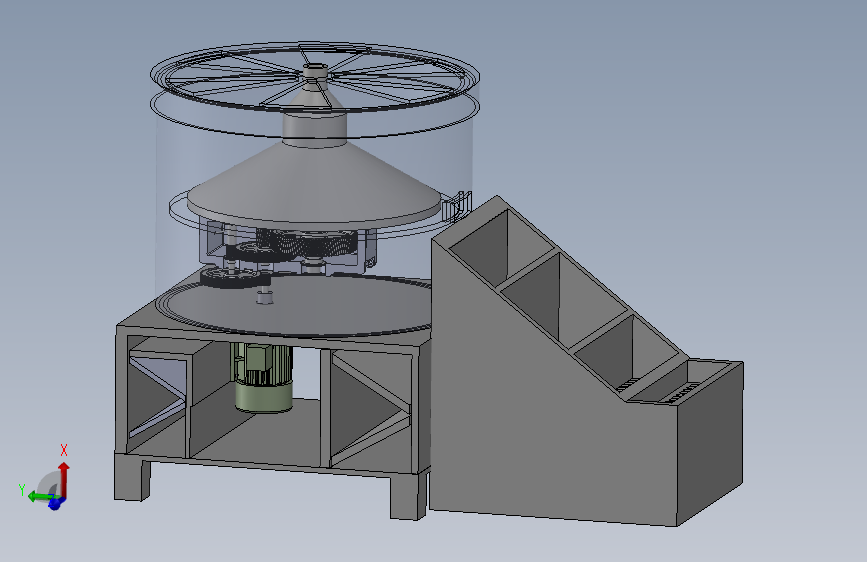The width and height of the screenshot is (867, 562).
Task: Click the blue Z axis ball of the triad
Action: click(55, 504)
